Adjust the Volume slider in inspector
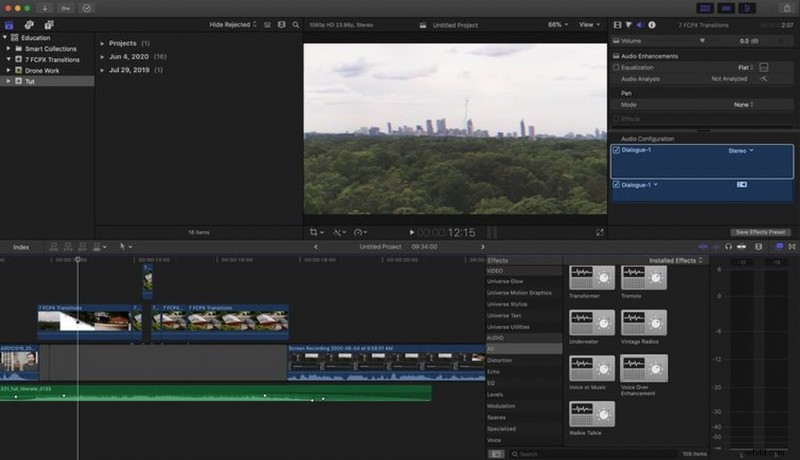The image size is (800, 460). (x=703, y=41)
